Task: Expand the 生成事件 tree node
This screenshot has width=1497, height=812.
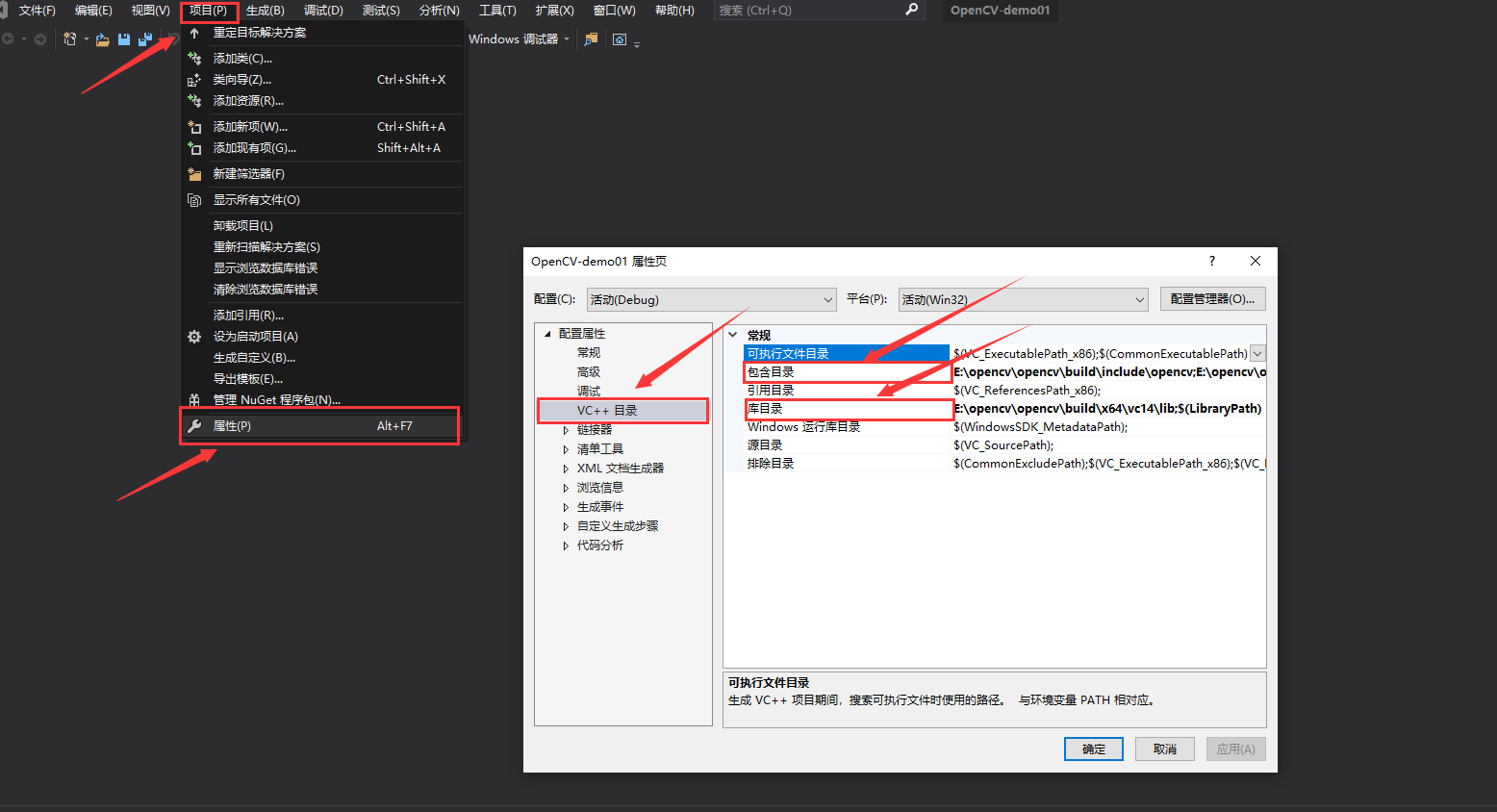Action: click(x=566, y=507)
